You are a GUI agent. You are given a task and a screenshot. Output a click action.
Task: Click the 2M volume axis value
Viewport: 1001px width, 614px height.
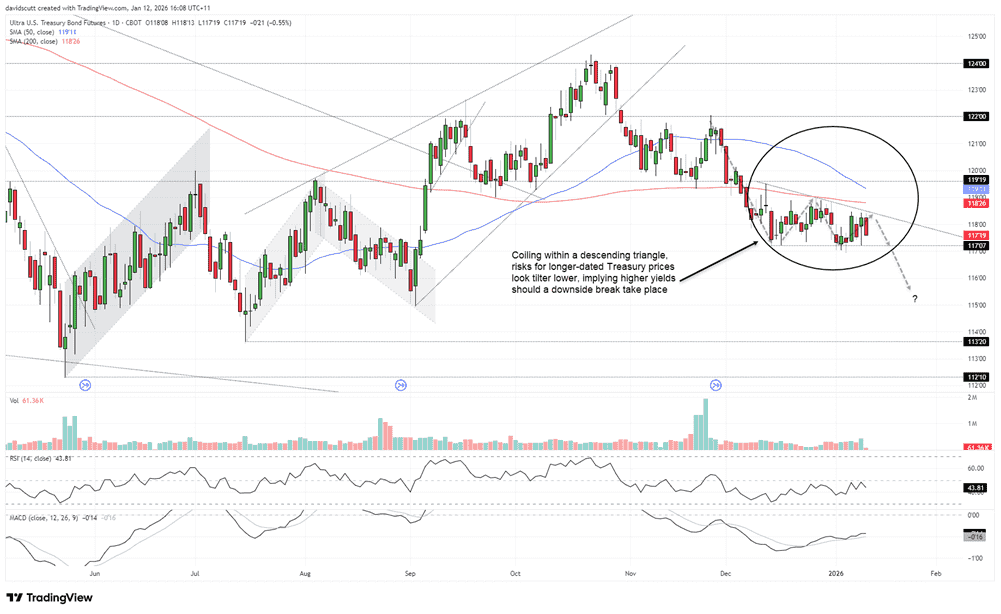click(973, 398)
